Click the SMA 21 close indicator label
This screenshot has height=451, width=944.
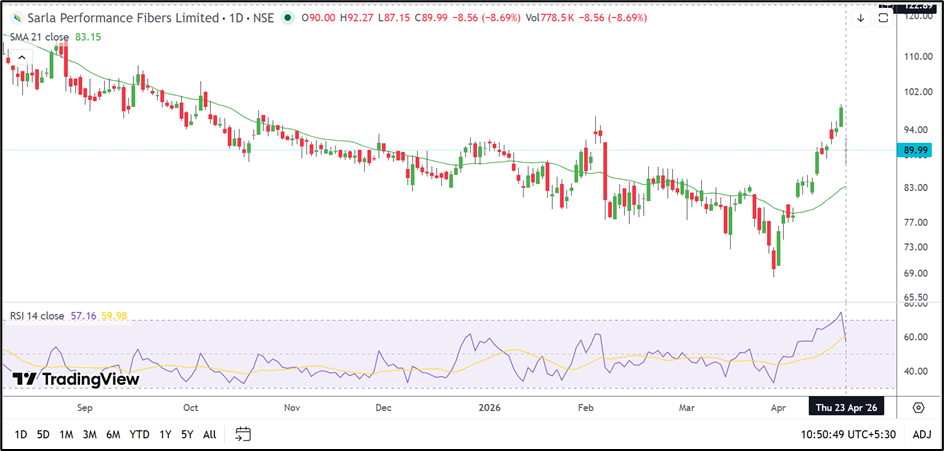40,37
